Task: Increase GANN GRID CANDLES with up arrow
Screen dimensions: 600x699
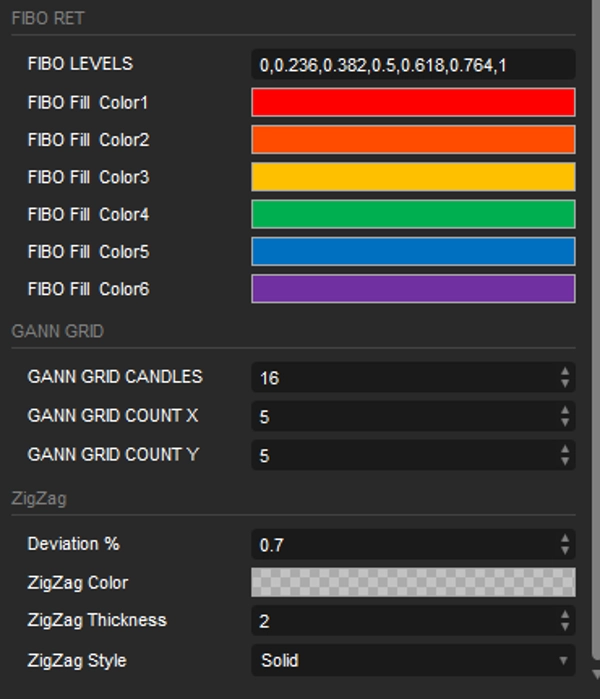Action: (565, 372)
